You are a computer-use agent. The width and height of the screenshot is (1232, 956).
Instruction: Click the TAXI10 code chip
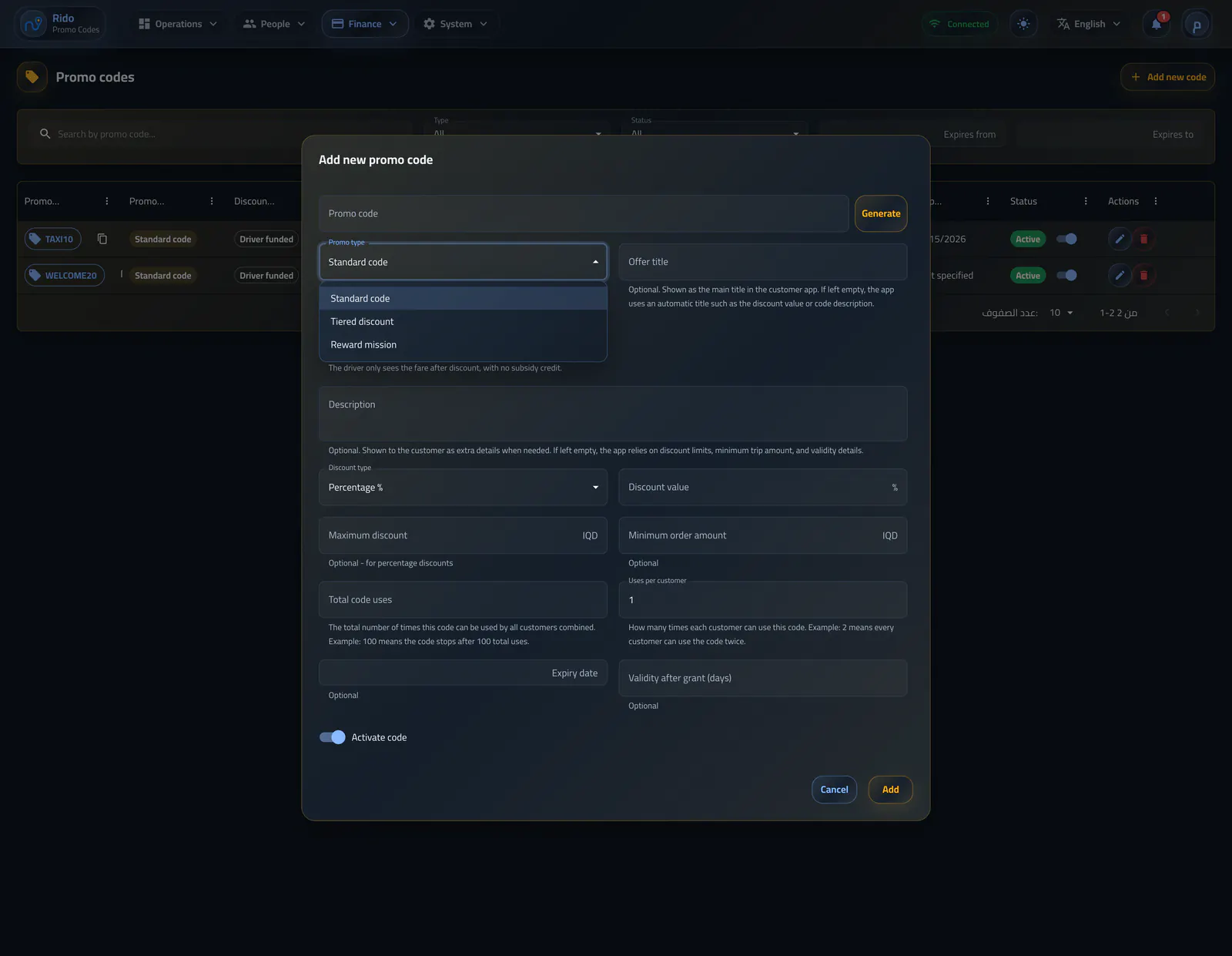pos(52,239)
